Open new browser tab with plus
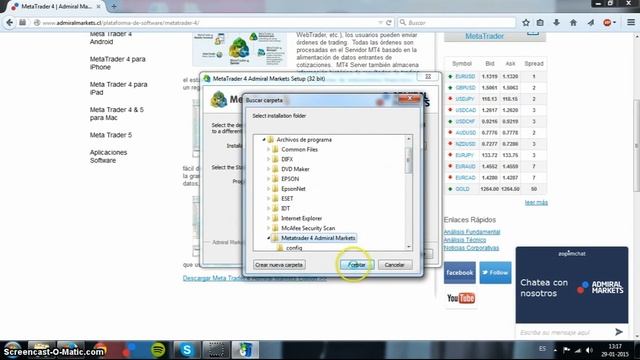The width and height of the screenshot is (640, 360). (x=114, y=7)
